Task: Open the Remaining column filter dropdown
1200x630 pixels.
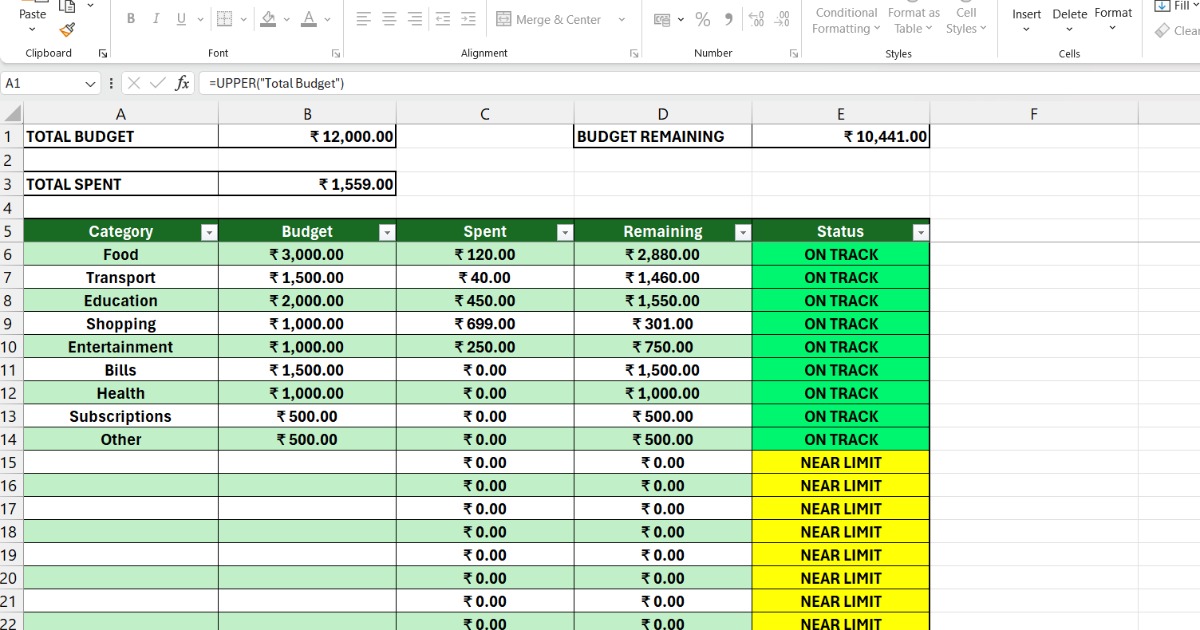Action: point(742,232)
